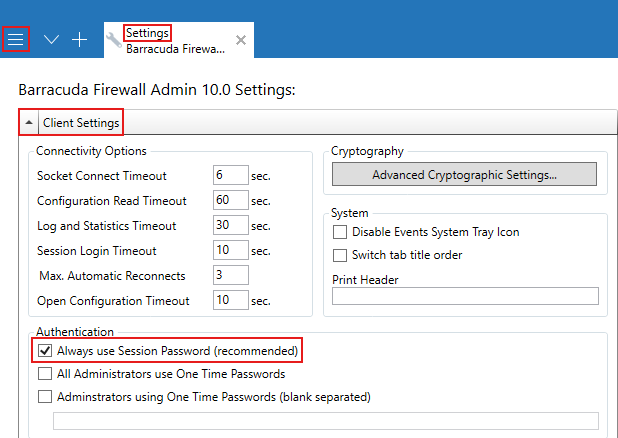Collapse the Client Settings section
The height and width of the screenshot is (438, 618).
tap(29, 123)
